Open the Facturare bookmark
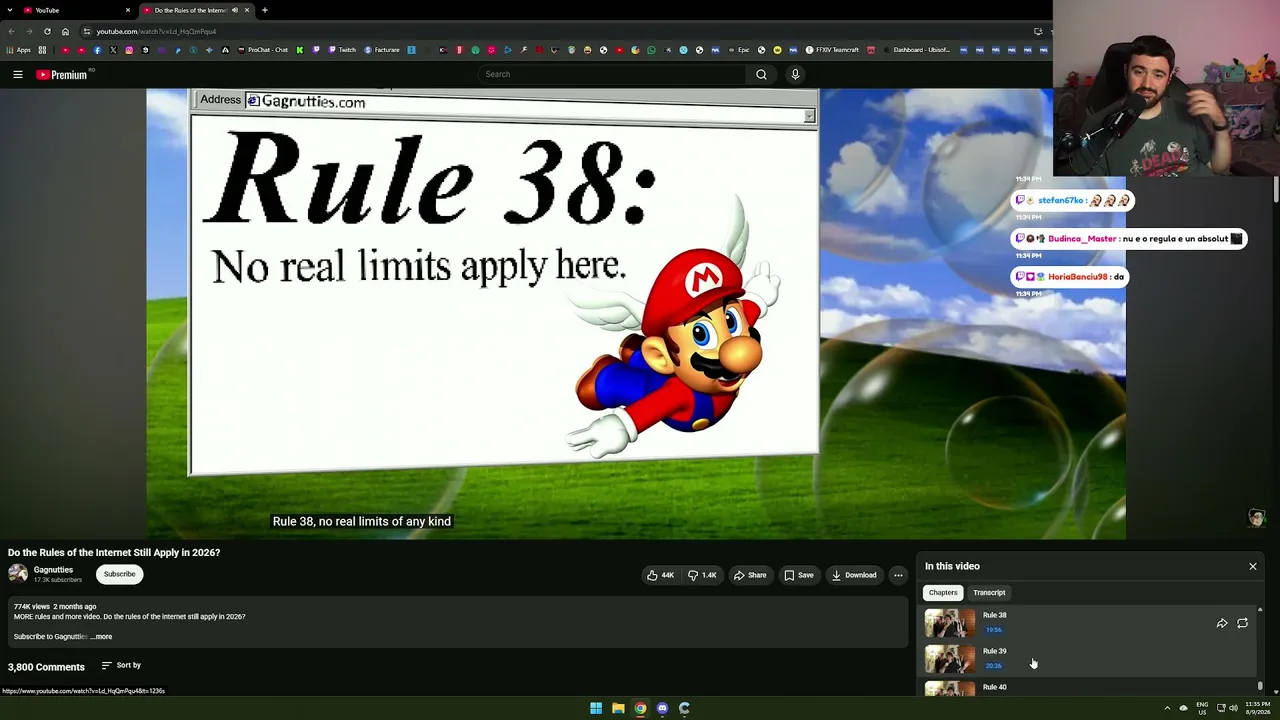 (x=382, y=50)
